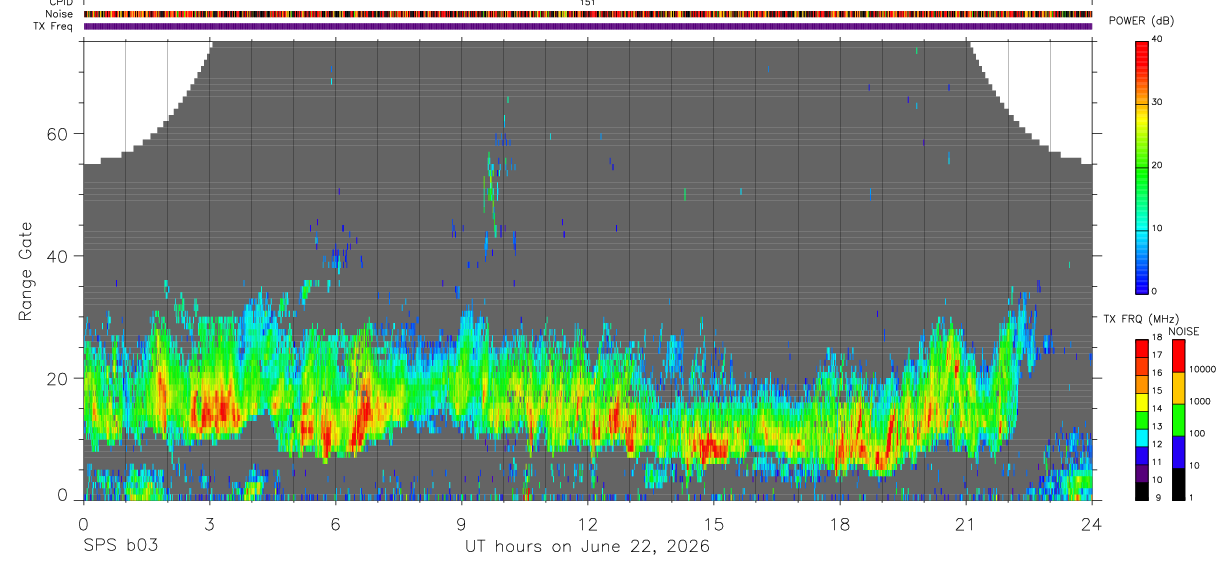This screenshot has height=567, width=1228.
Task: Click the purple TX Freq strip
Action: click(588, 26)
